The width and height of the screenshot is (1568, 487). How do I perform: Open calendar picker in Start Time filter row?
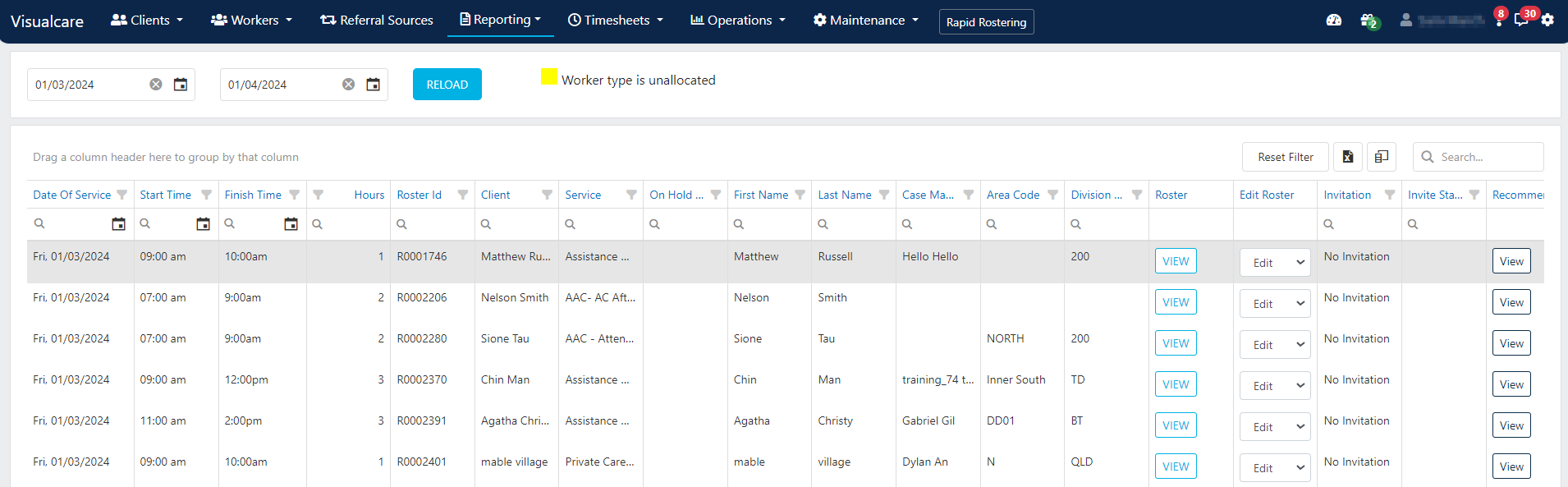coord(204,224)
